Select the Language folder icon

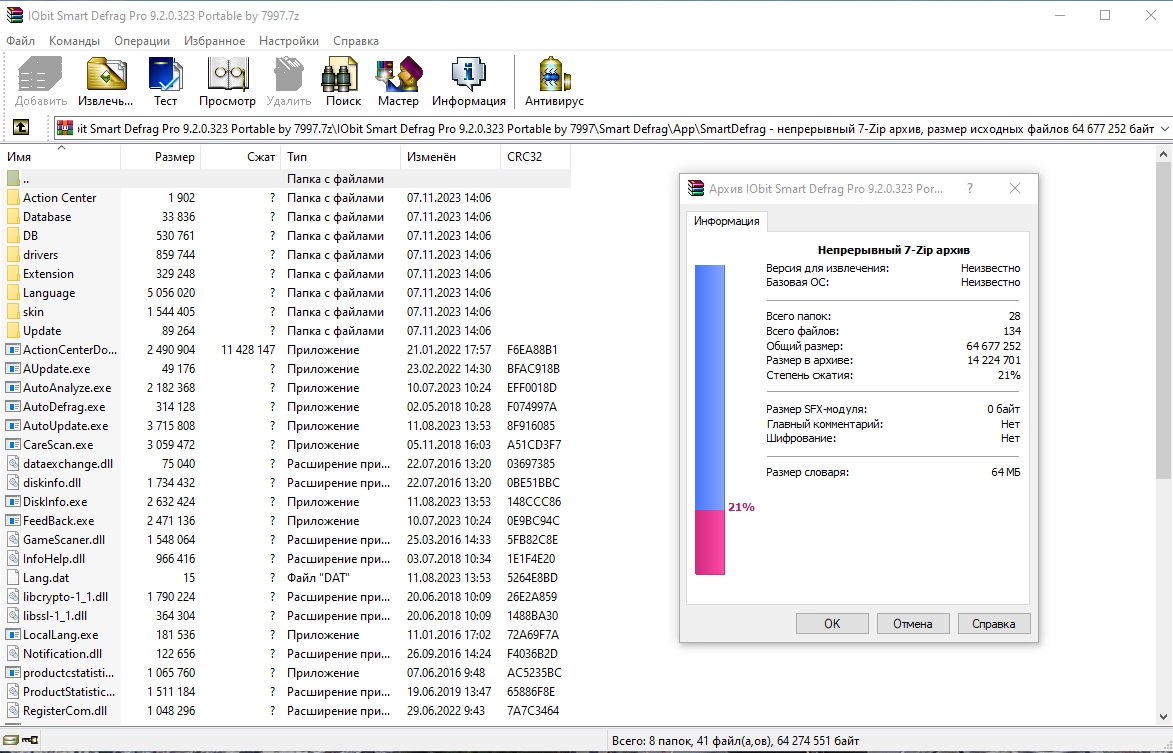(13, 292)
